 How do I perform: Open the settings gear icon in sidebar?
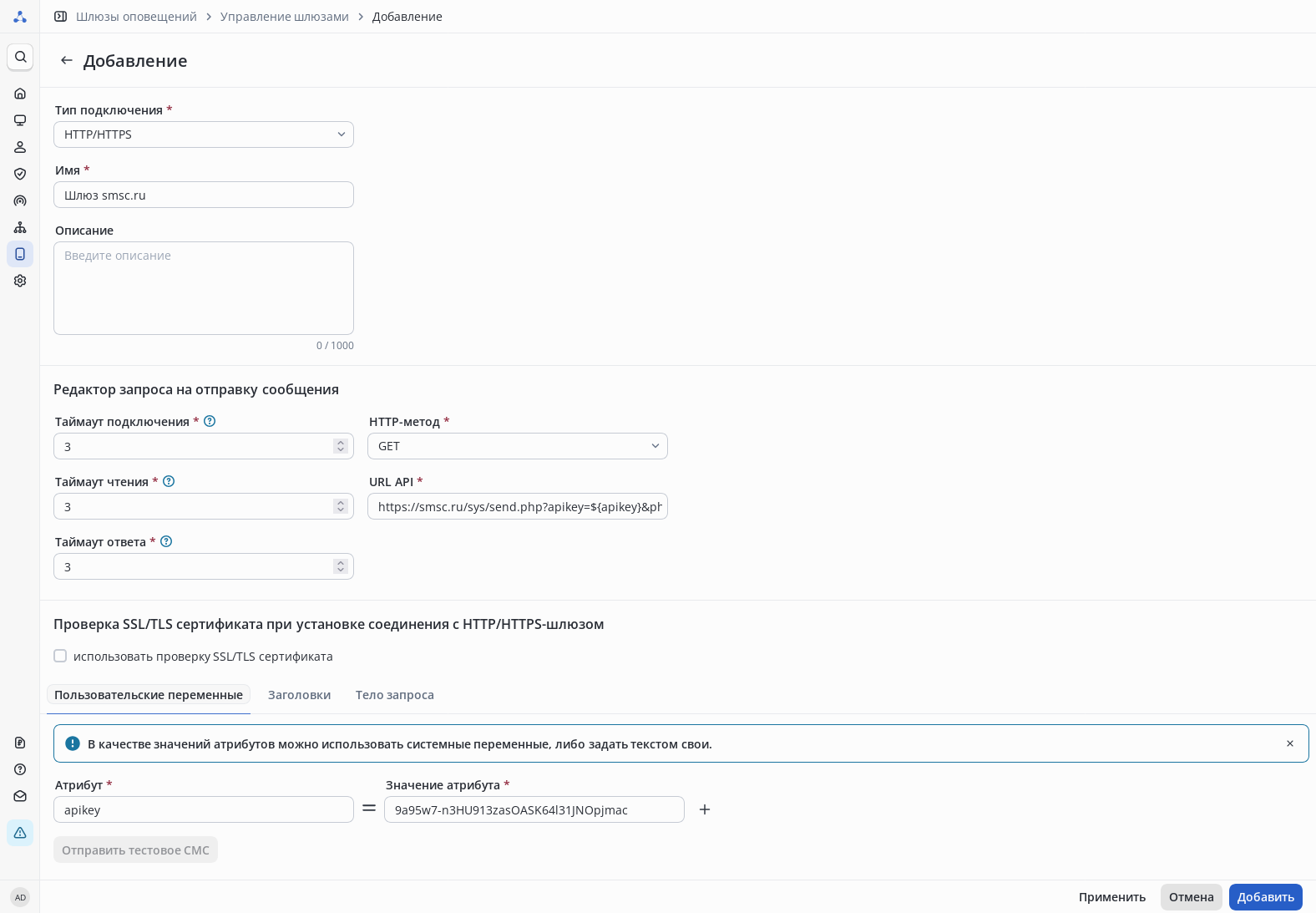[x=20, y=281]
